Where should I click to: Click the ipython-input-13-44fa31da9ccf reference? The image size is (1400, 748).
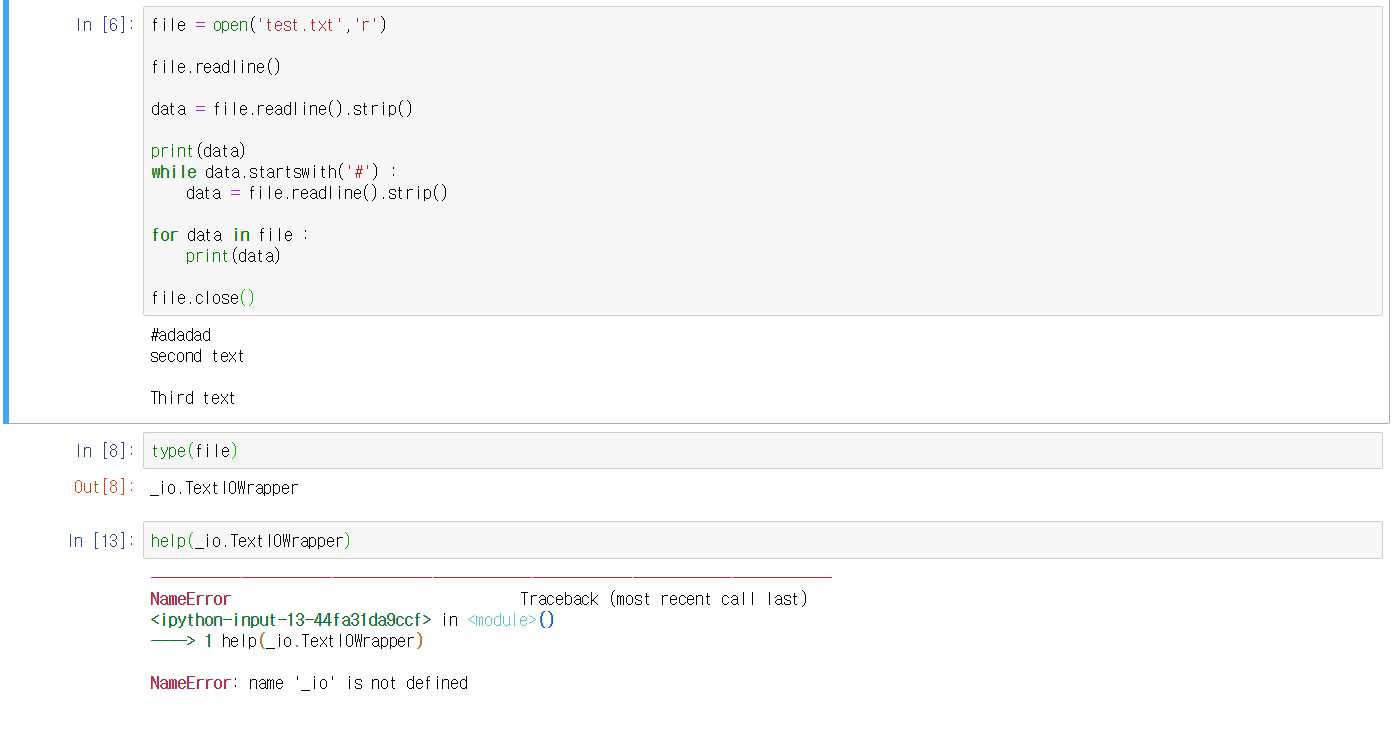coord(291,620)
